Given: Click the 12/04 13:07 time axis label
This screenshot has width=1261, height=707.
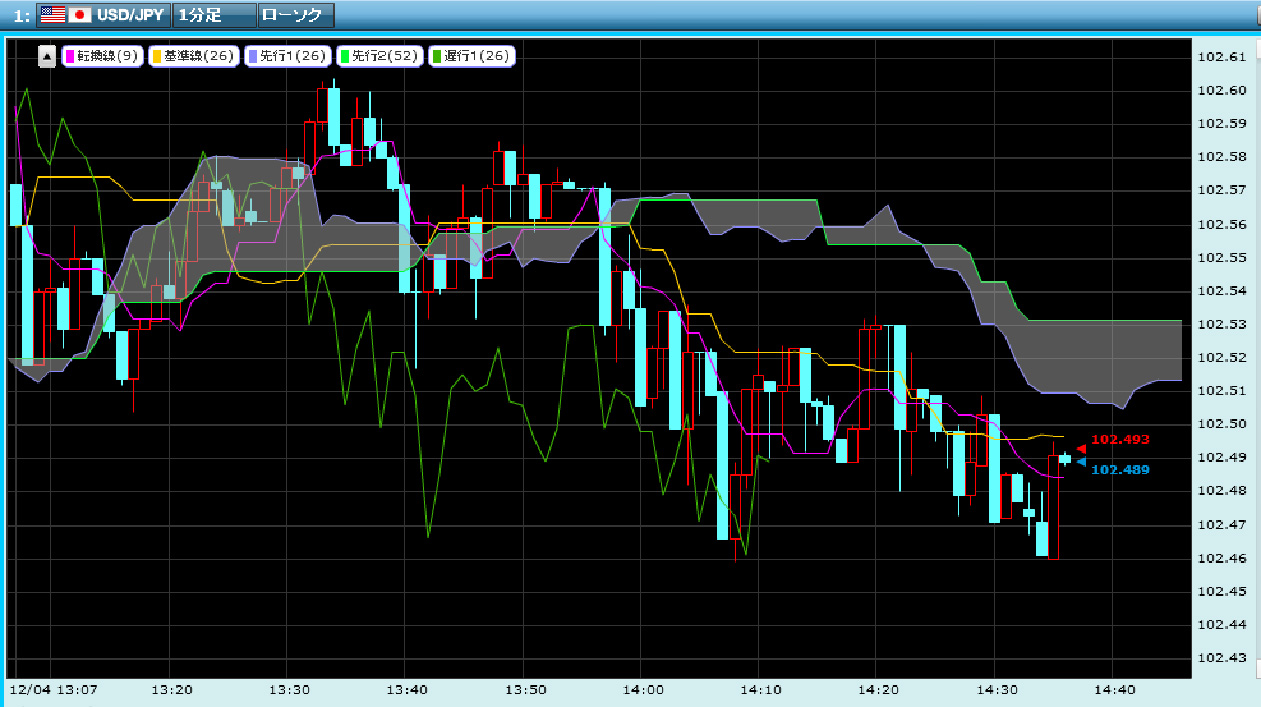Looking at the screenshot, I should (53, 690).
